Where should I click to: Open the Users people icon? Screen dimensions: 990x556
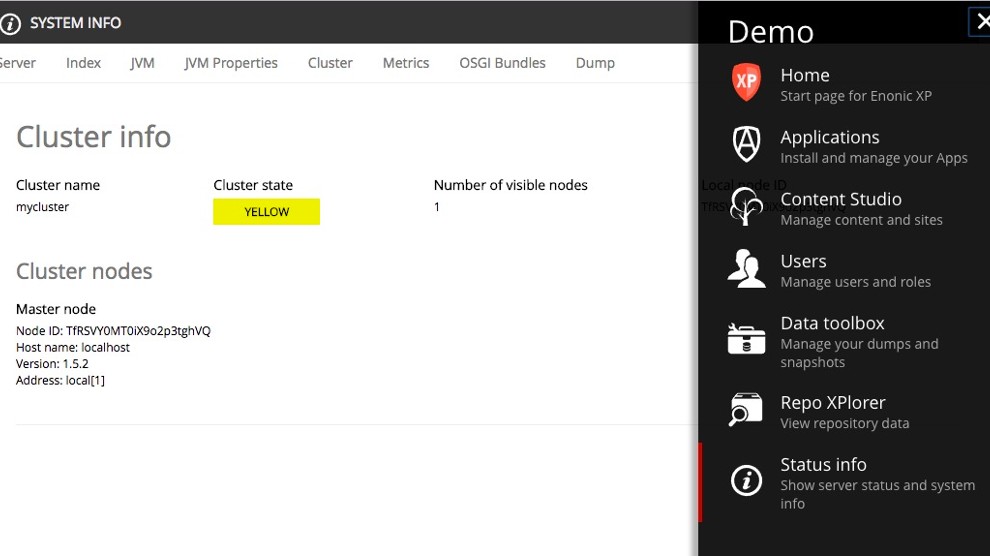tap(746, 268)
